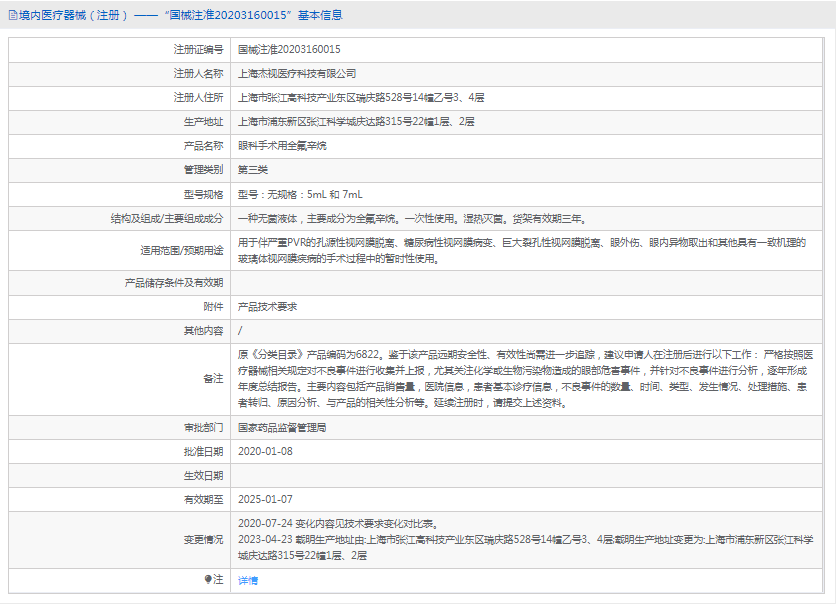The width and height of the screenshot is (836, 606).
Task: Click the 注册人住所 address value
Action: (x=361, y=97)
